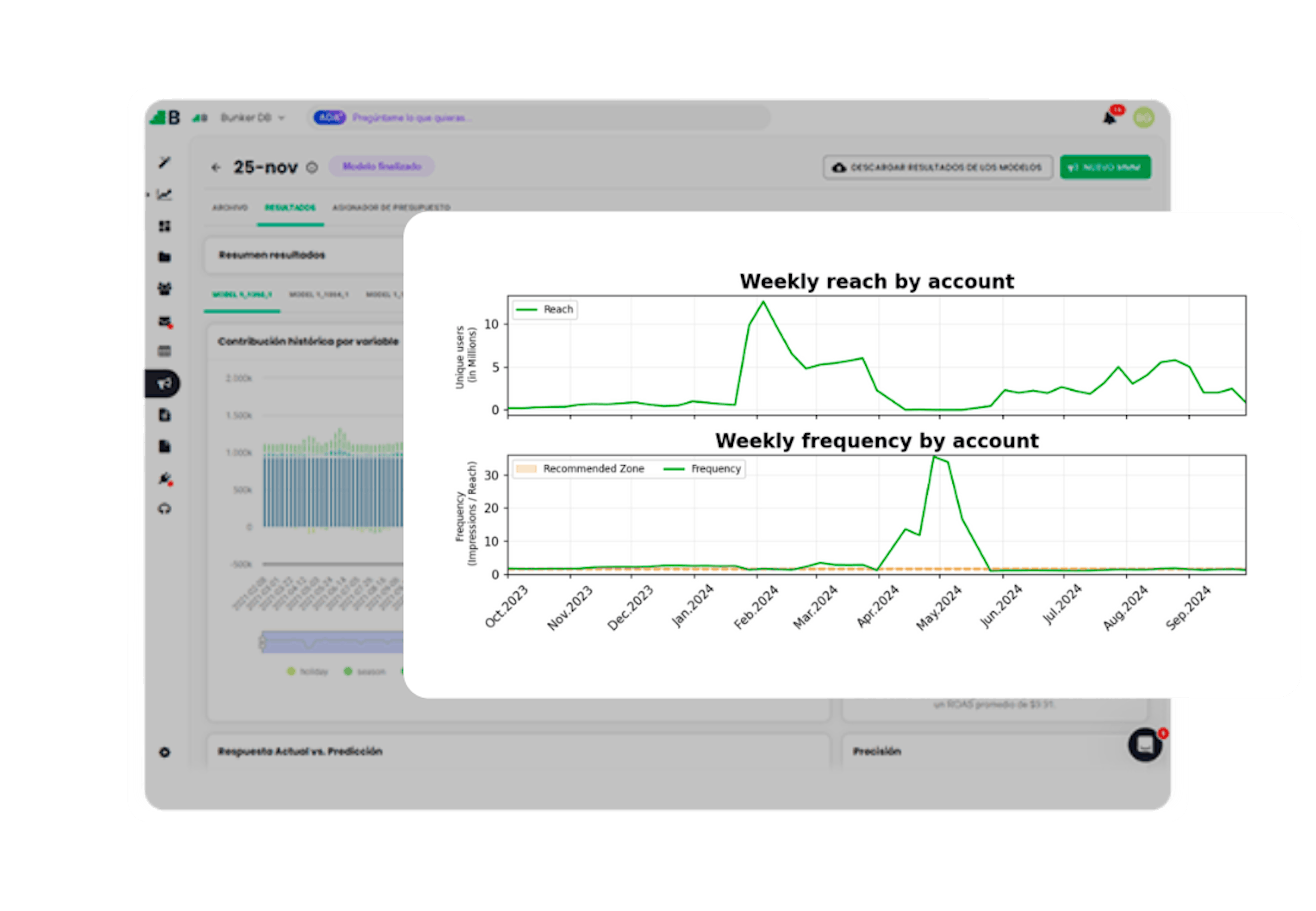Open the line chart analytics sidebar icon
The width and height of the screenshot is (1316, 911).
tap(164, 195)
